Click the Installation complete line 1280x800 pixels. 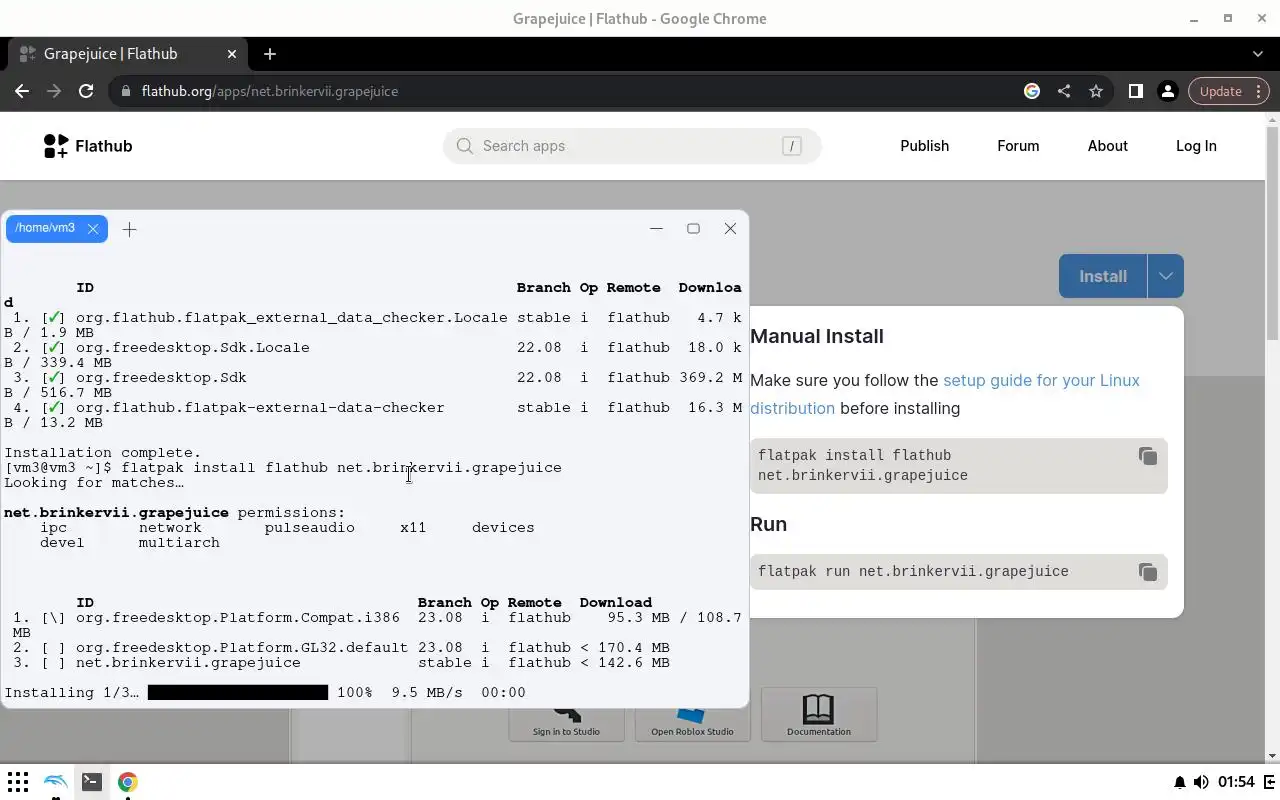point(103,452)
